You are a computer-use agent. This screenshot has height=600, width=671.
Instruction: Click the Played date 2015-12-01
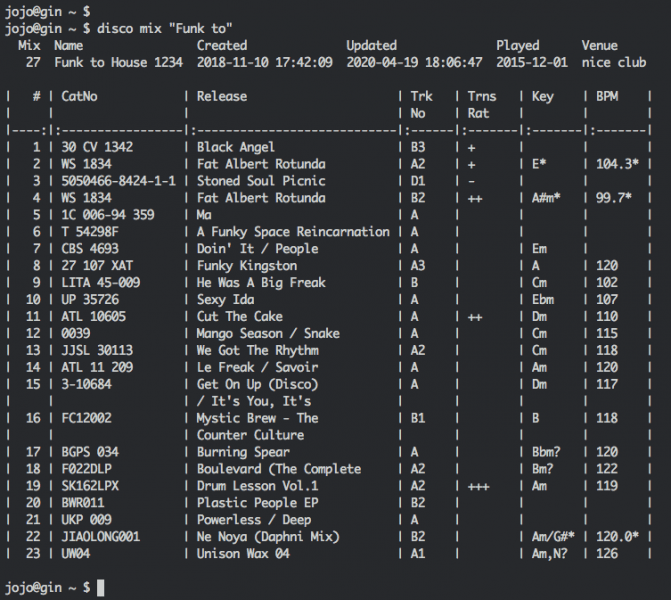[x=532, y=62]
